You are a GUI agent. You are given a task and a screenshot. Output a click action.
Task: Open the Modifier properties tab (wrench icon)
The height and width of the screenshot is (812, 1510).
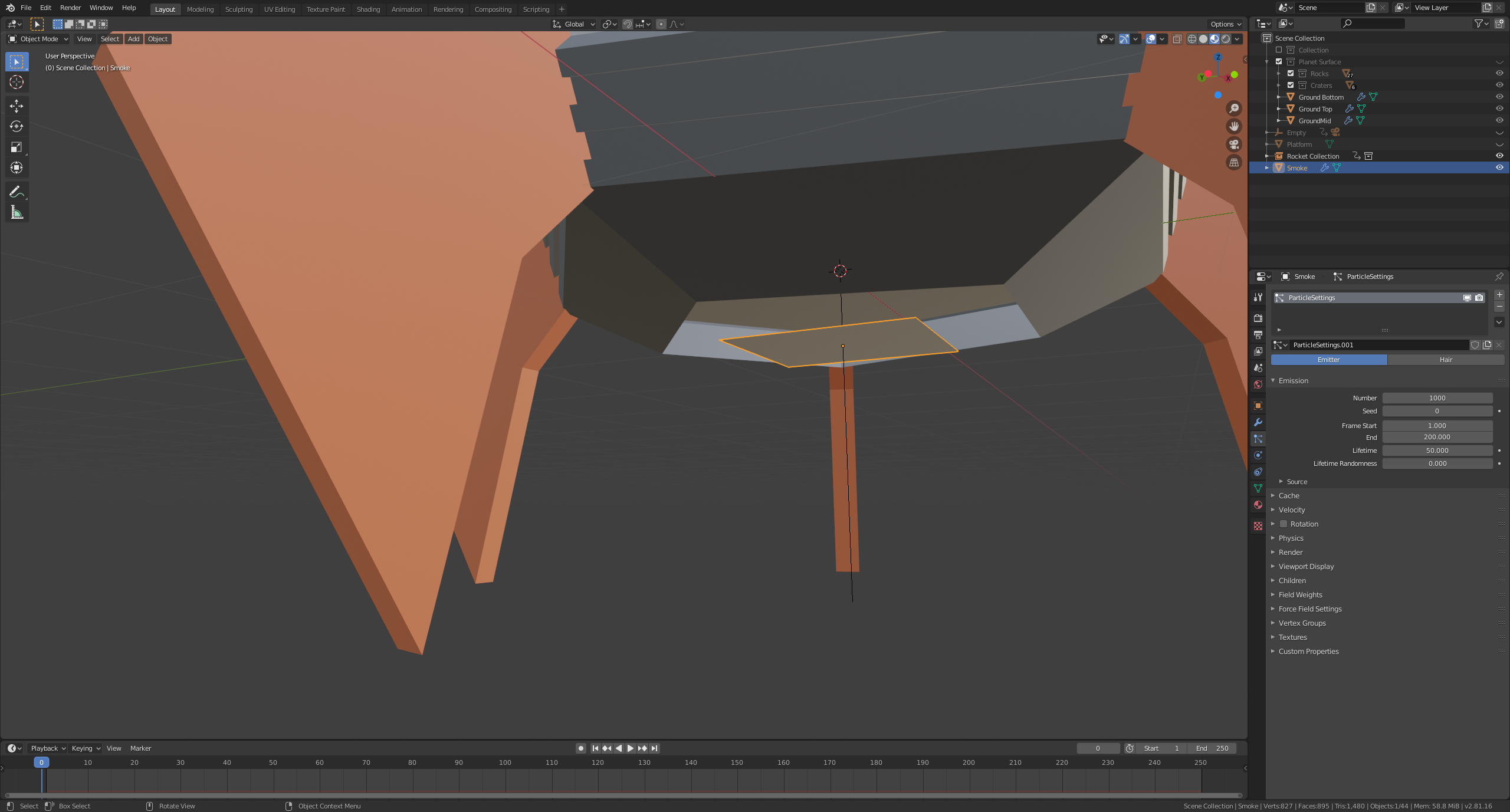click(1258, 422)
